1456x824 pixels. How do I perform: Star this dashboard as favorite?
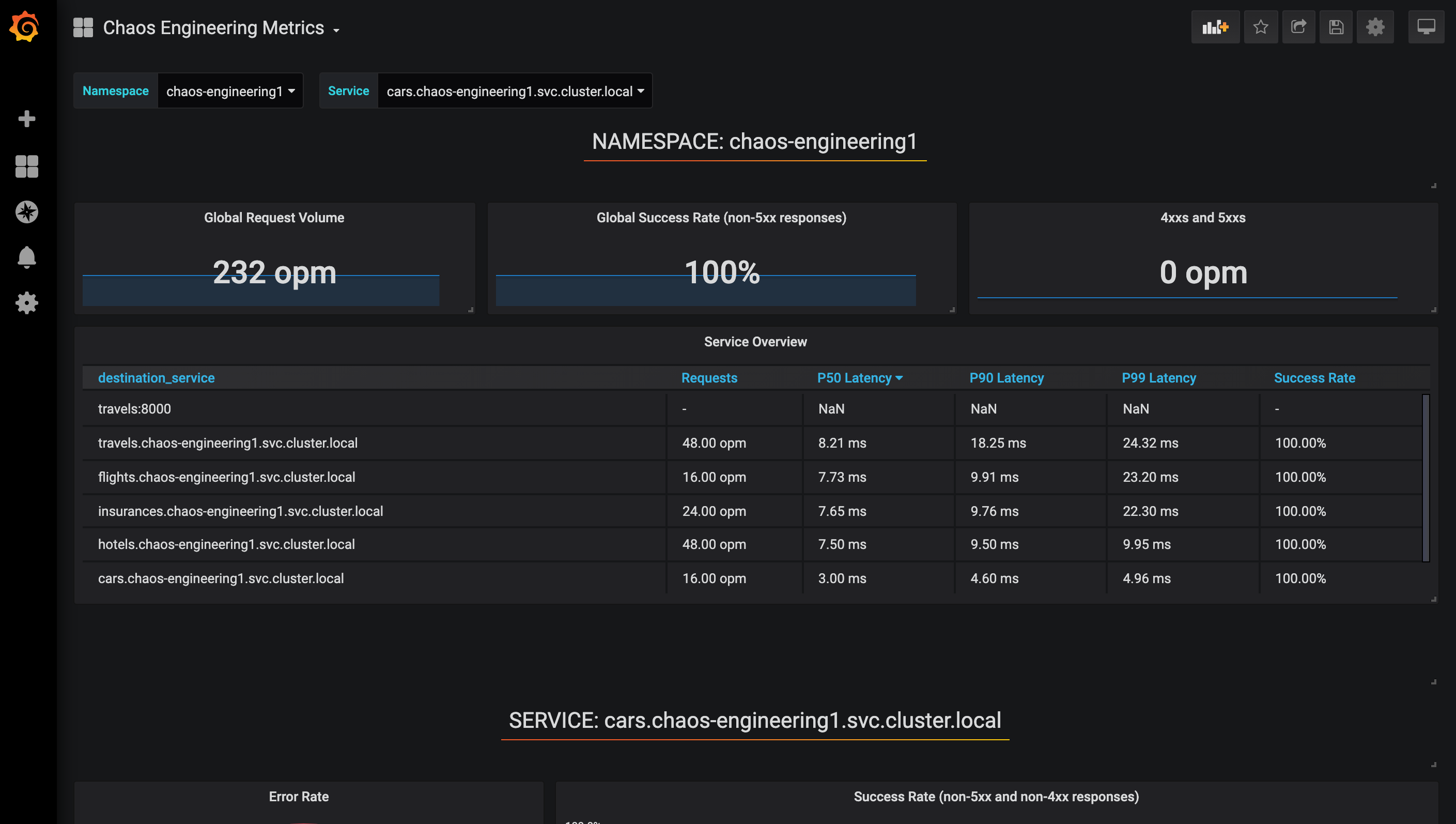pyautogui.click(x=1260, y=26)
